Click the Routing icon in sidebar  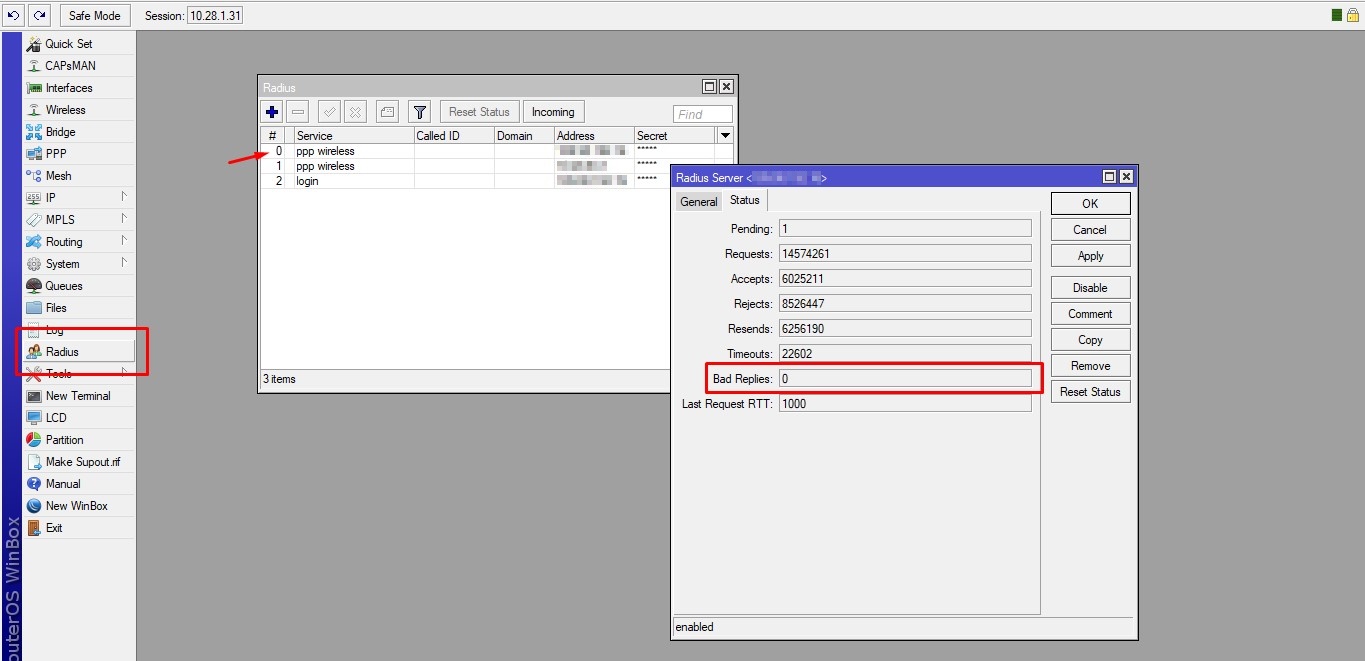(x=34, y=242)
